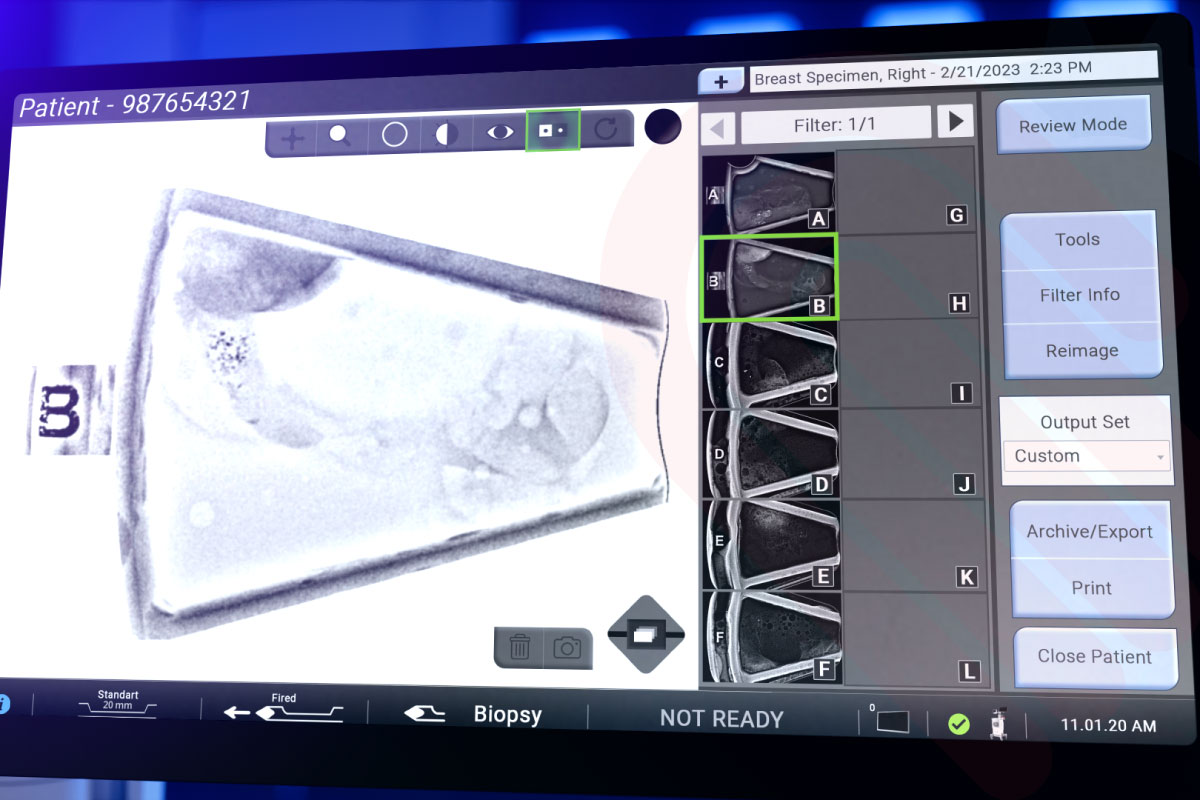
Task: Click the crosshair pan tool icon
Action: (292, 137)
